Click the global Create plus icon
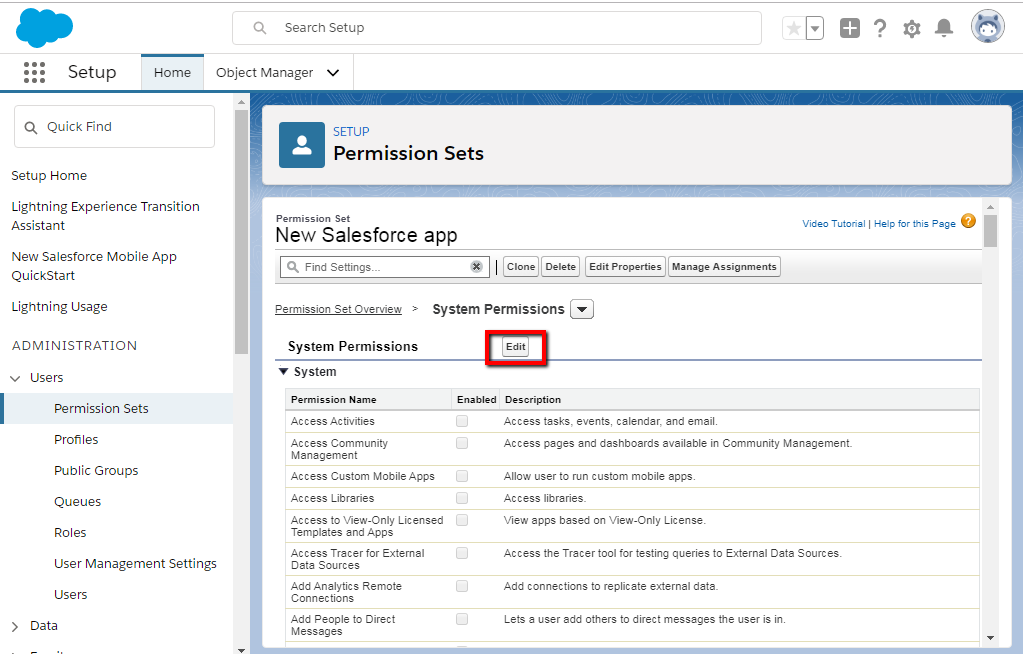The height and width of the screenshot is (654, 1023). [849, 27]
